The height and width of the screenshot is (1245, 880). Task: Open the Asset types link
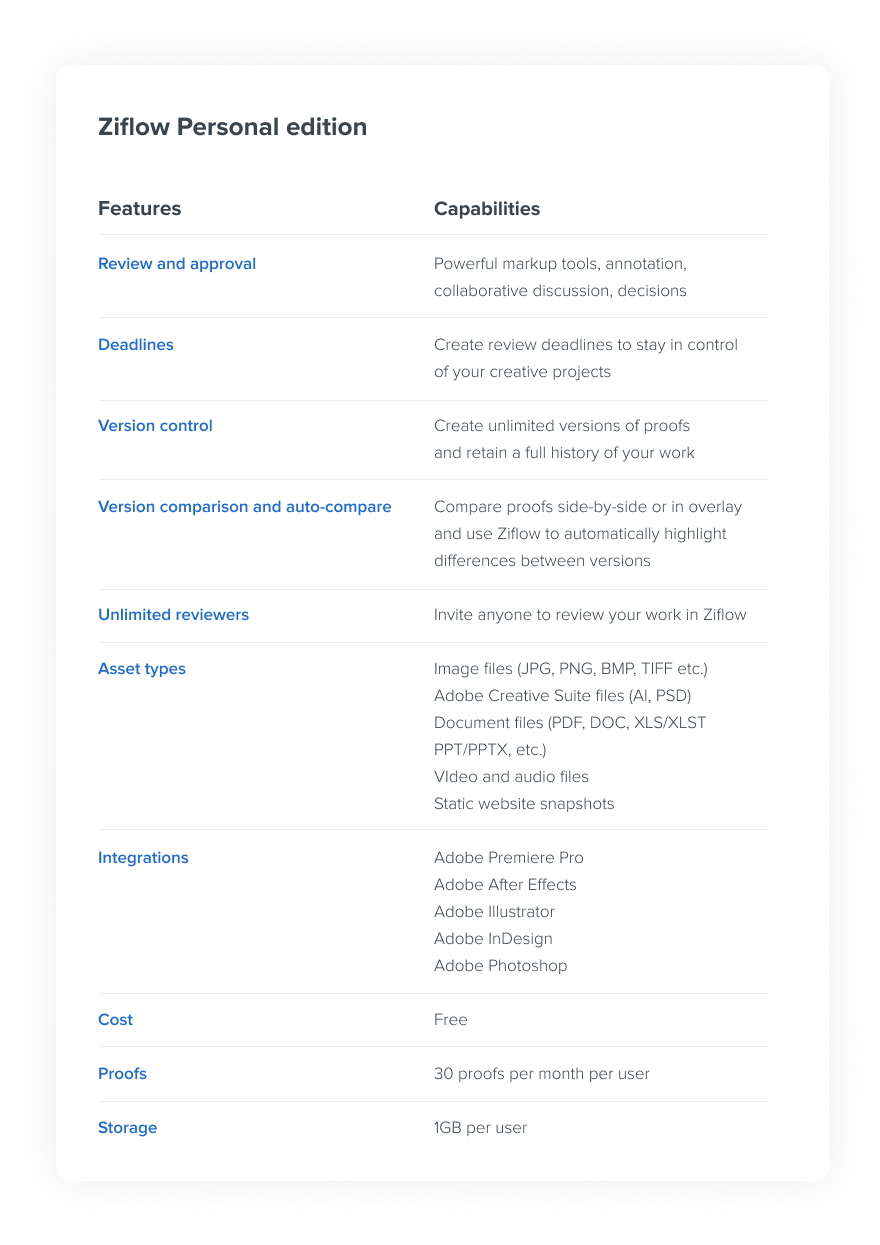coord(142,669)
